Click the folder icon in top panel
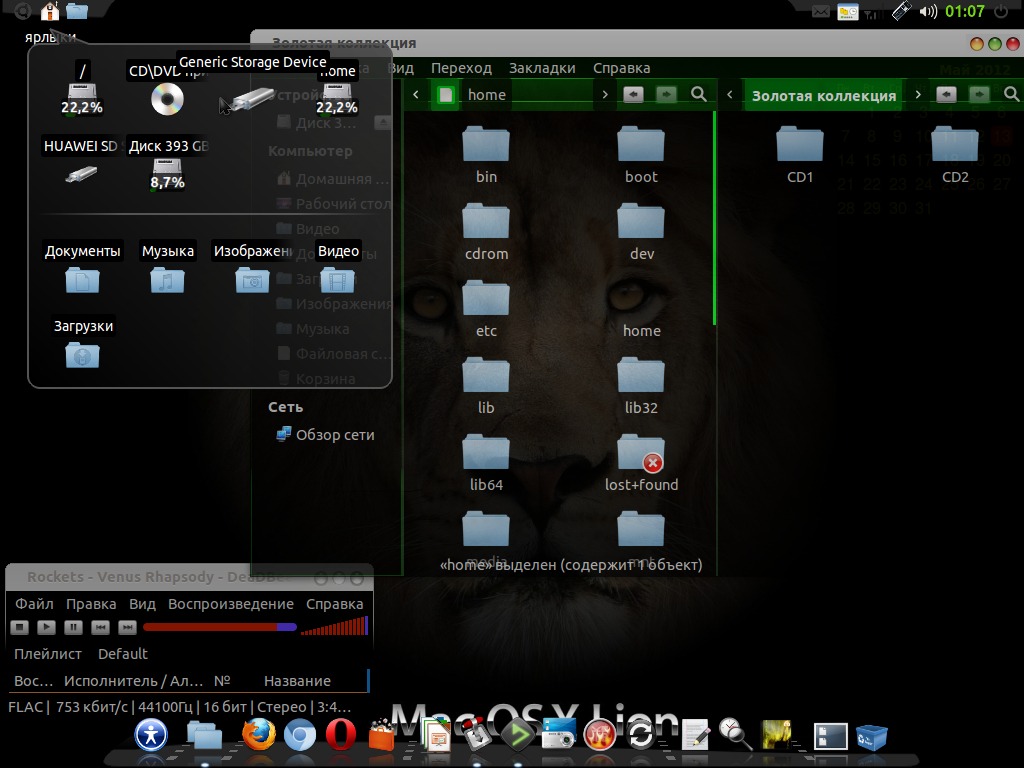Screen dimensions: 1024x768 (x=77, y=11)
